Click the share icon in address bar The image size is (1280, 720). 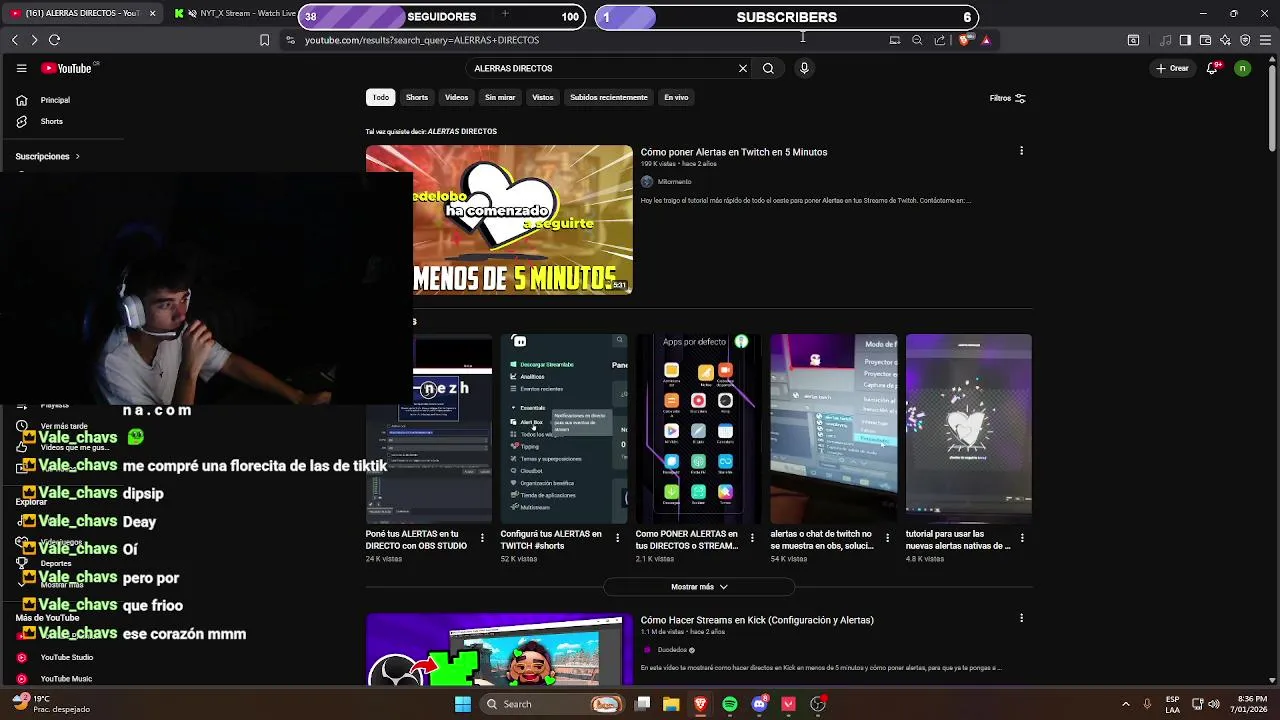point(940,40)
